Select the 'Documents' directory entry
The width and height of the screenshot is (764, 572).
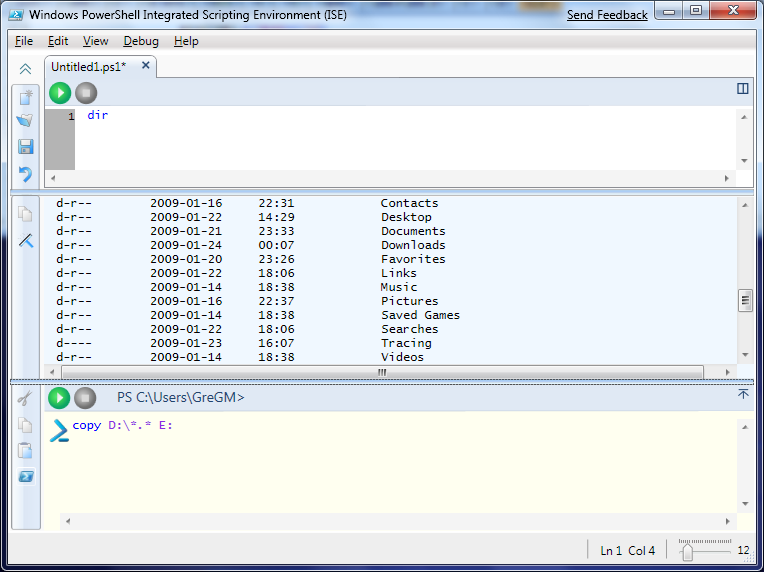pyautogui.click(x=413, y=231)
